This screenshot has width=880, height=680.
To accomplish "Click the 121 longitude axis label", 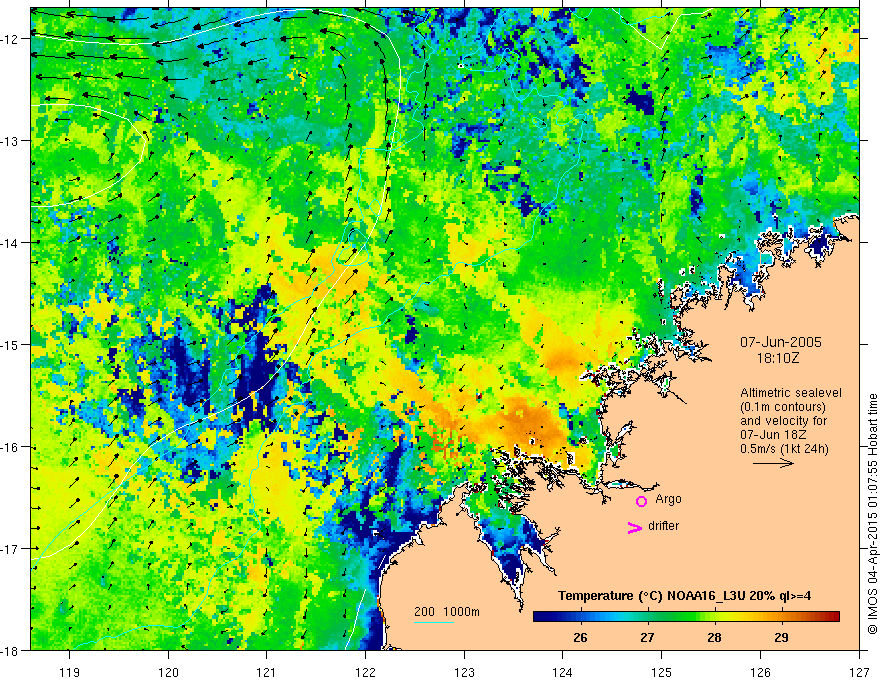I will (267, 672).
